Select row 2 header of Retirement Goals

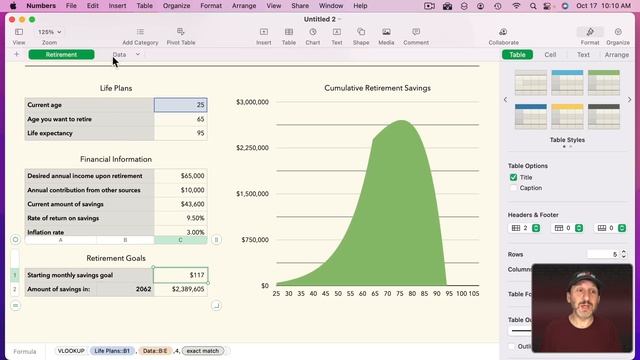click(x=15, y=289)
